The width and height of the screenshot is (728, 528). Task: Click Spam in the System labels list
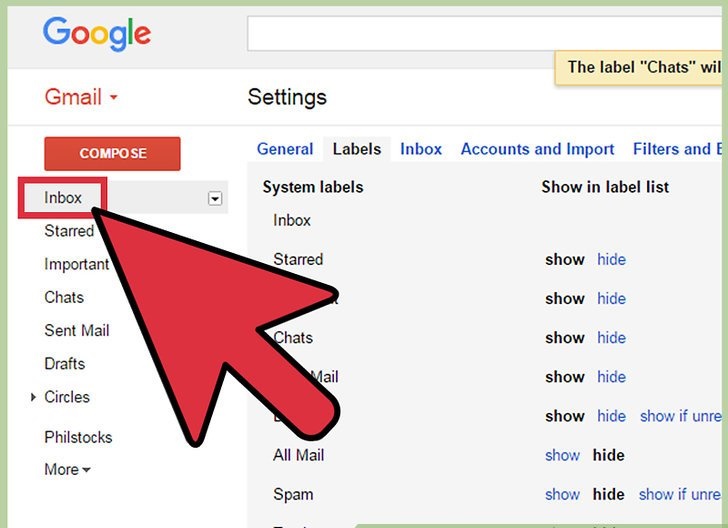click(x=293, y=495)
